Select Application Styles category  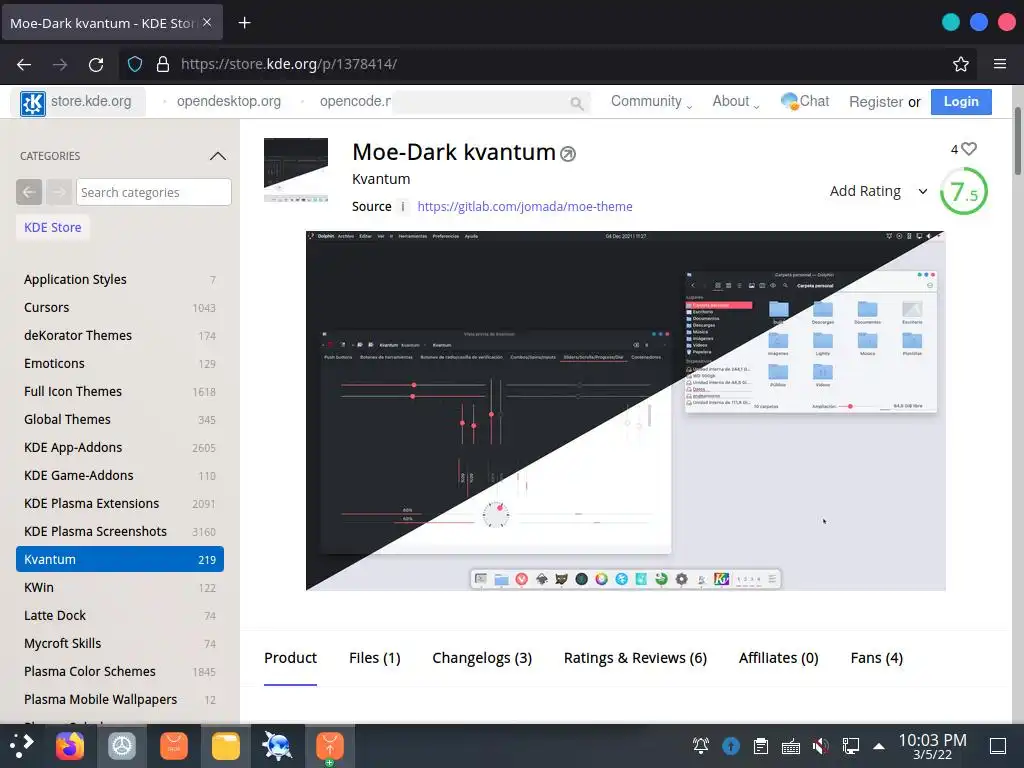pyautogui.click(x=120, y=280)
